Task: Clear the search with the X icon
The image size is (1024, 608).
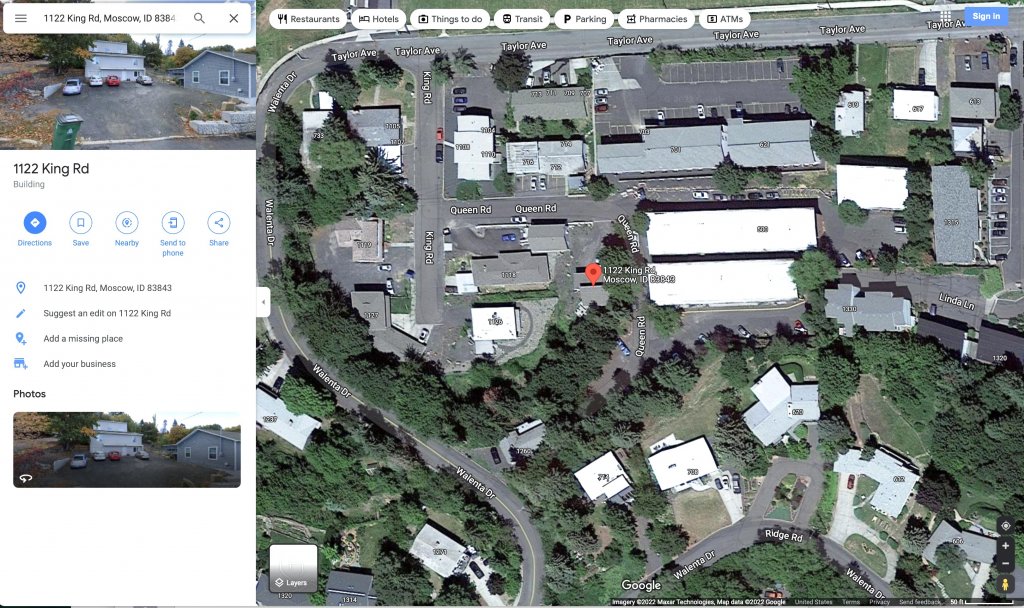Action: click(x=233, y=18)
